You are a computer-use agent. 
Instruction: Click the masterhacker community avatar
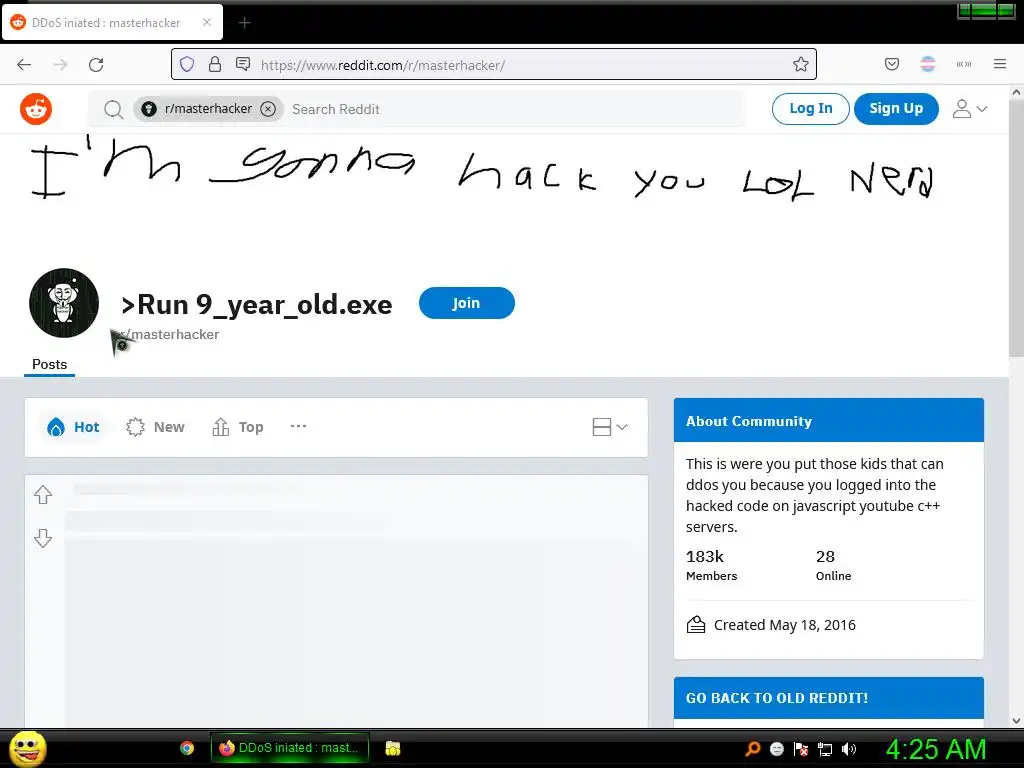(64, 303)
